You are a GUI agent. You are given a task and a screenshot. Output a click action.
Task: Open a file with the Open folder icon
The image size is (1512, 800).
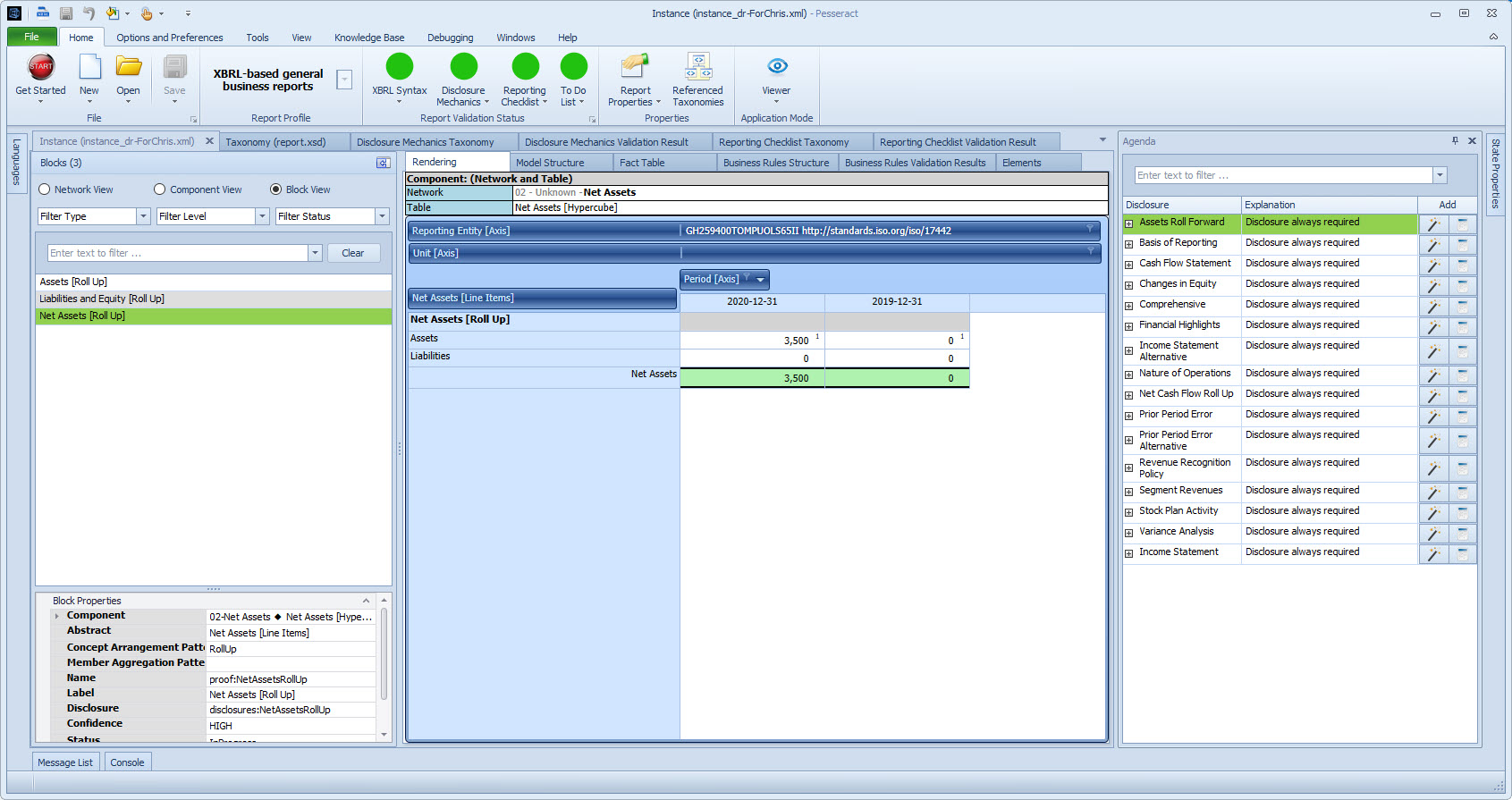[x=129, y=66]
